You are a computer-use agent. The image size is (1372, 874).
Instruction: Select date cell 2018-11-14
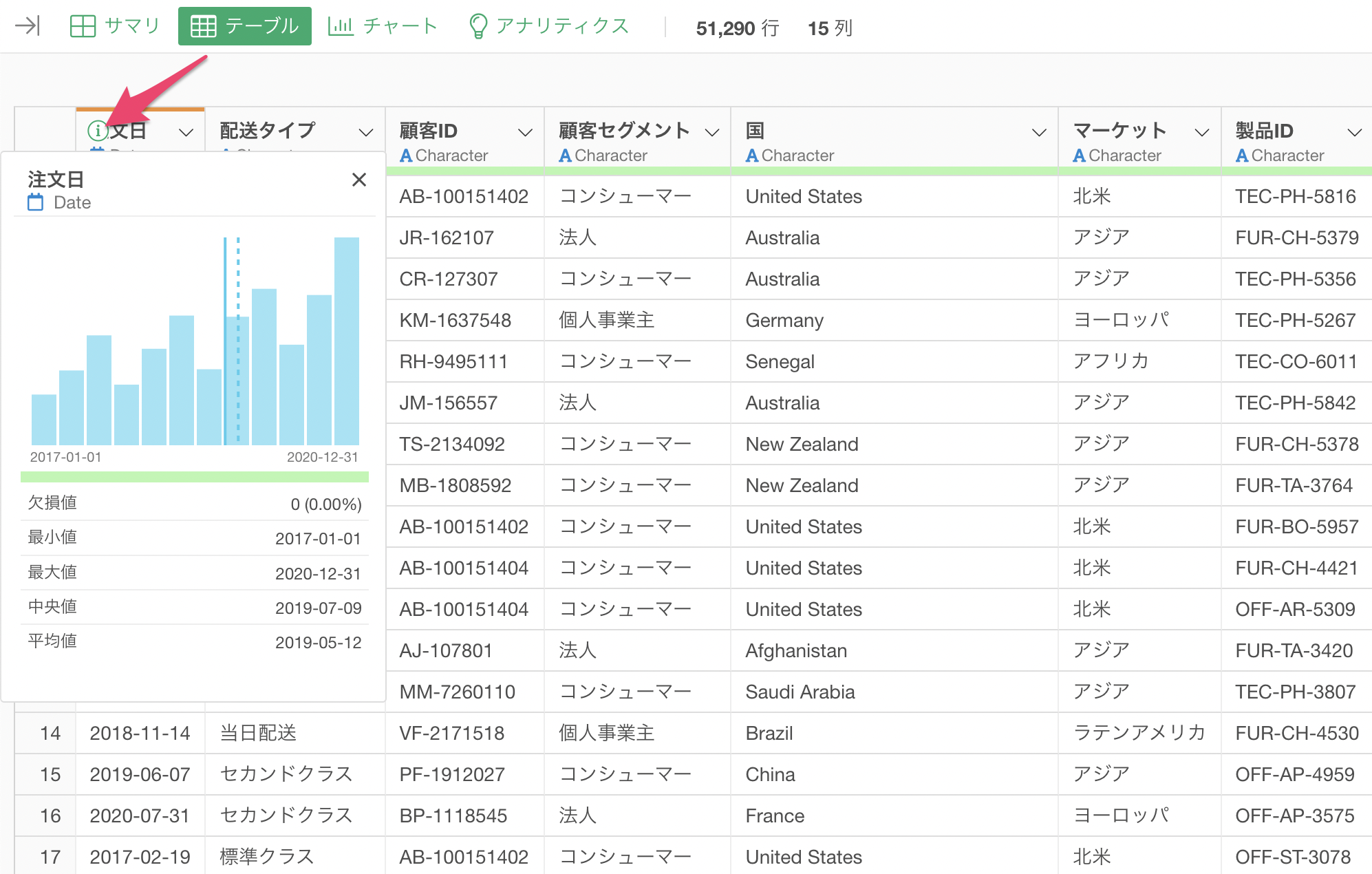[x=140, y=734]
